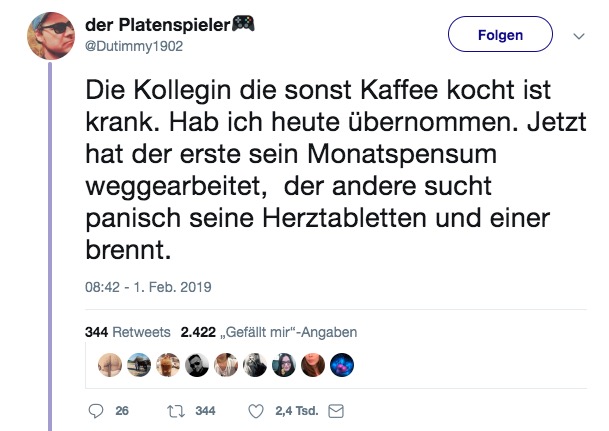Open the der Platenspieler display name
The height and width of the screenshot is (431, 609).
coord(158,25)
